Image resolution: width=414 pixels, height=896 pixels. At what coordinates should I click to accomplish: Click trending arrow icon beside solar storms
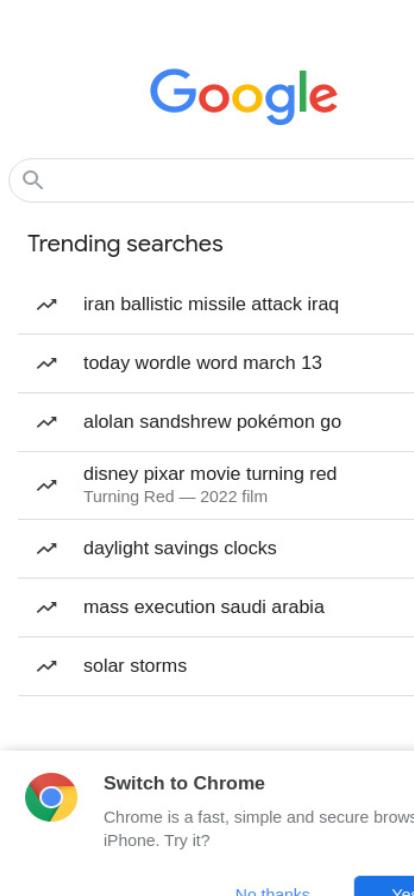click(46, 666)
